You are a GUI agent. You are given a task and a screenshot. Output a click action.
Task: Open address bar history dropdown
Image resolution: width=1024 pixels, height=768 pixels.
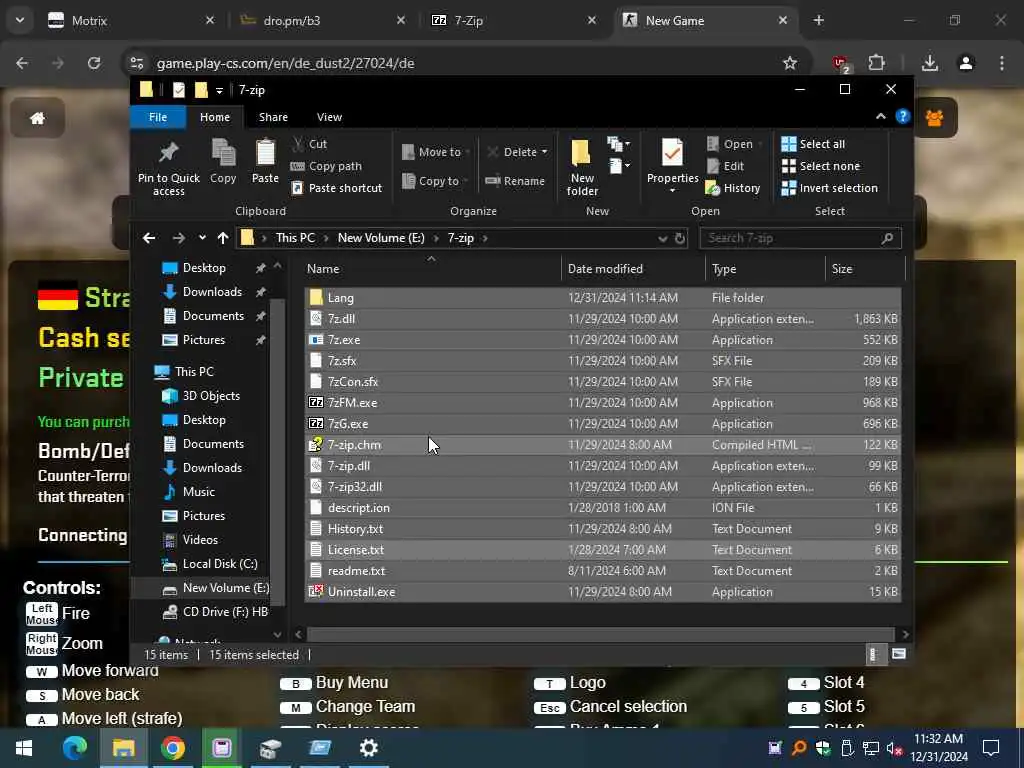(662, 238)
